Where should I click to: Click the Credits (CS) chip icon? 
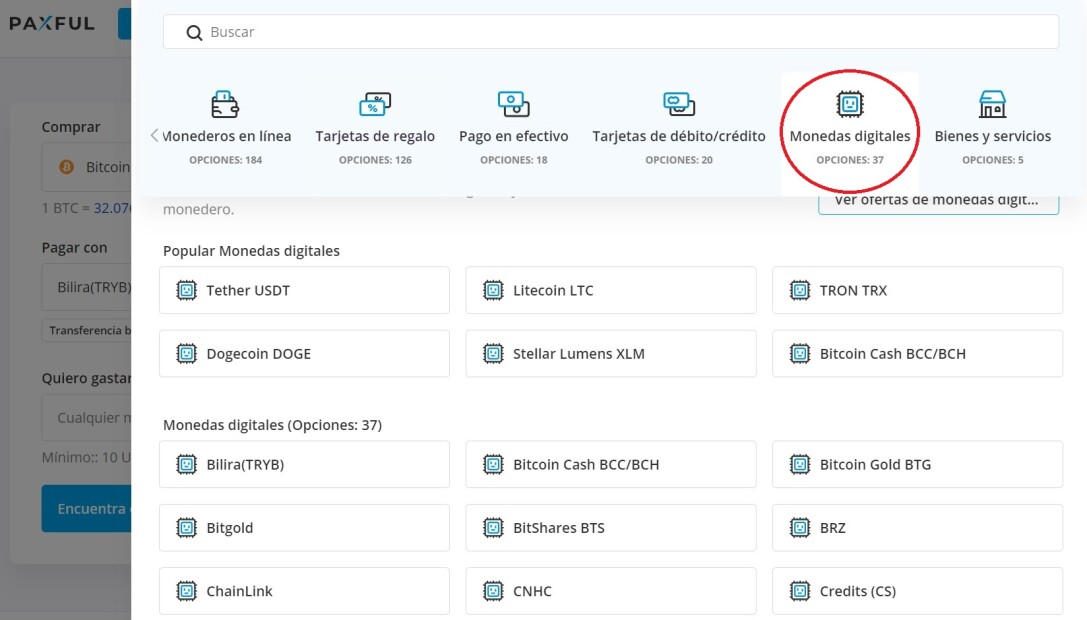click(x=800, y=591)
